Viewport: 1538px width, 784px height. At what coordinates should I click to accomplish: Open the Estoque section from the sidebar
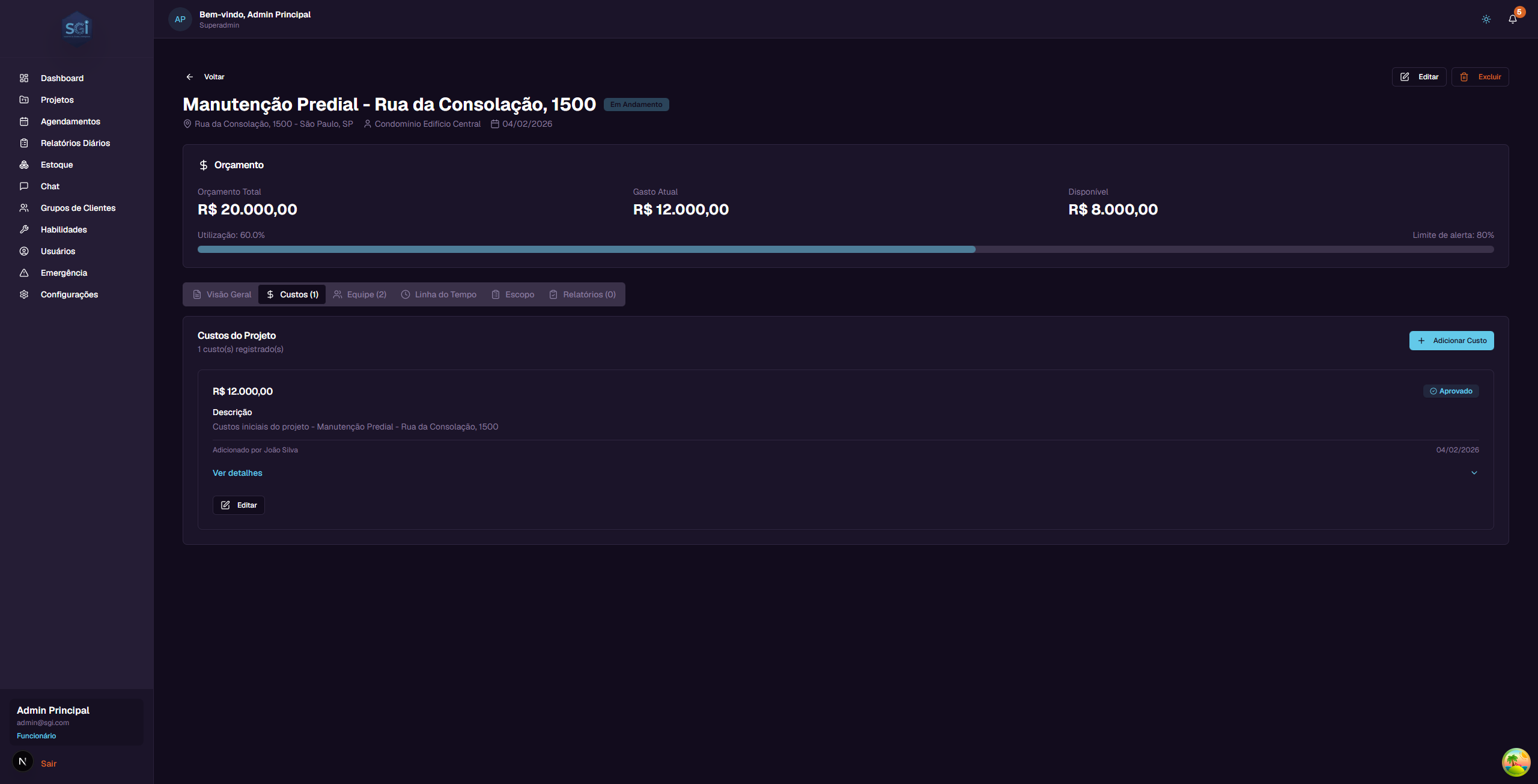tap(56, 164)
